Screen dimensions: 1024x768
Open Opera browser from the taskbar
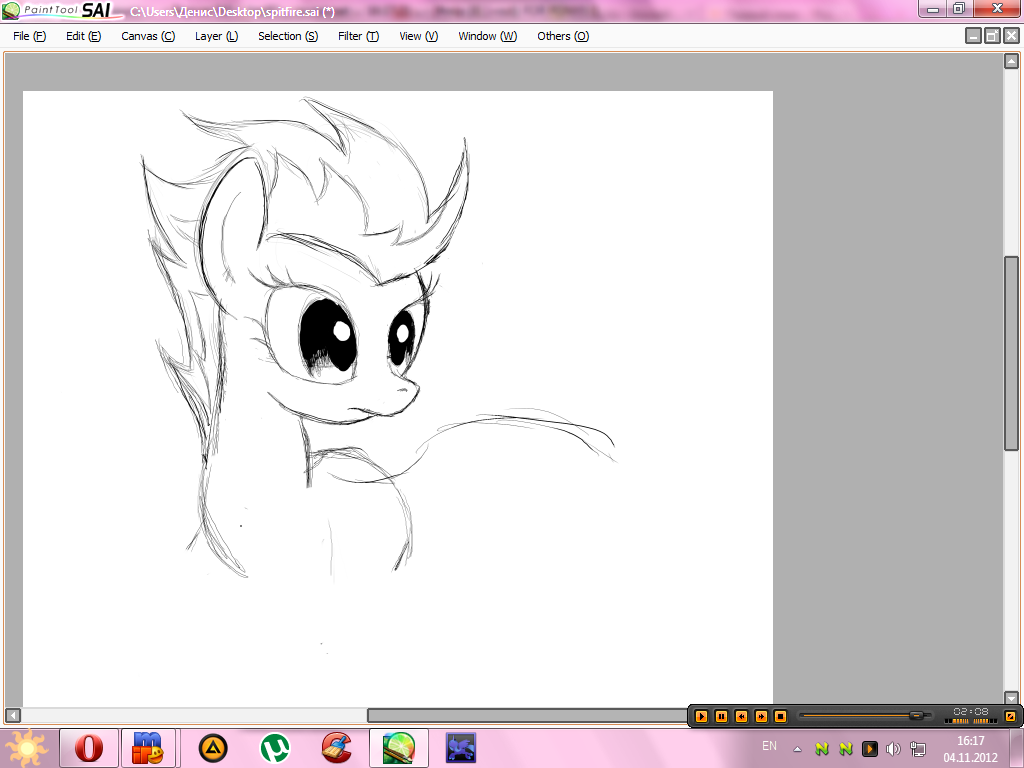click(x=89, y=748)
